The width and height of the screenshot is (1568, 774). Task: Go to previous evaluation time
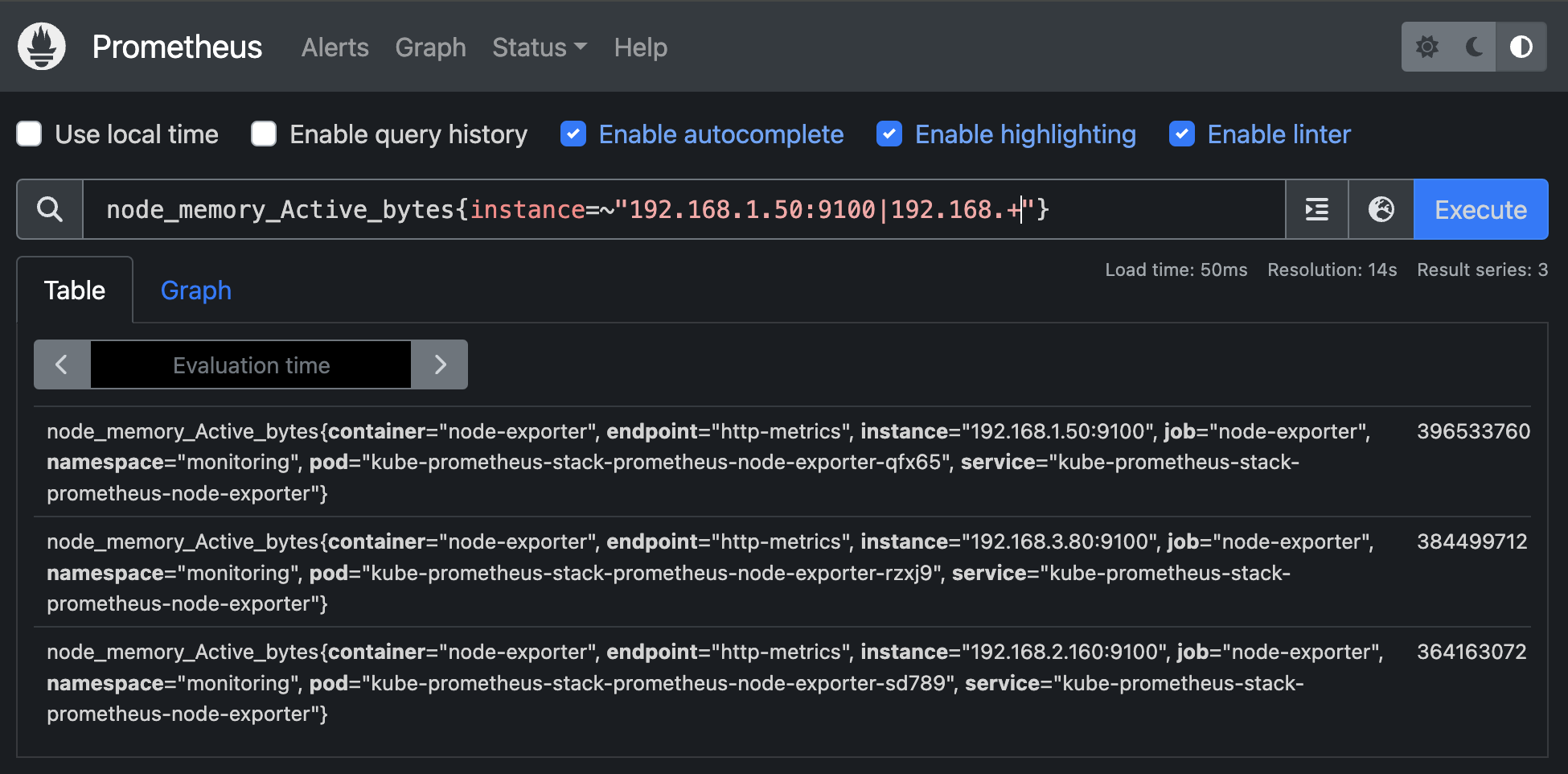tap(62, 364)
